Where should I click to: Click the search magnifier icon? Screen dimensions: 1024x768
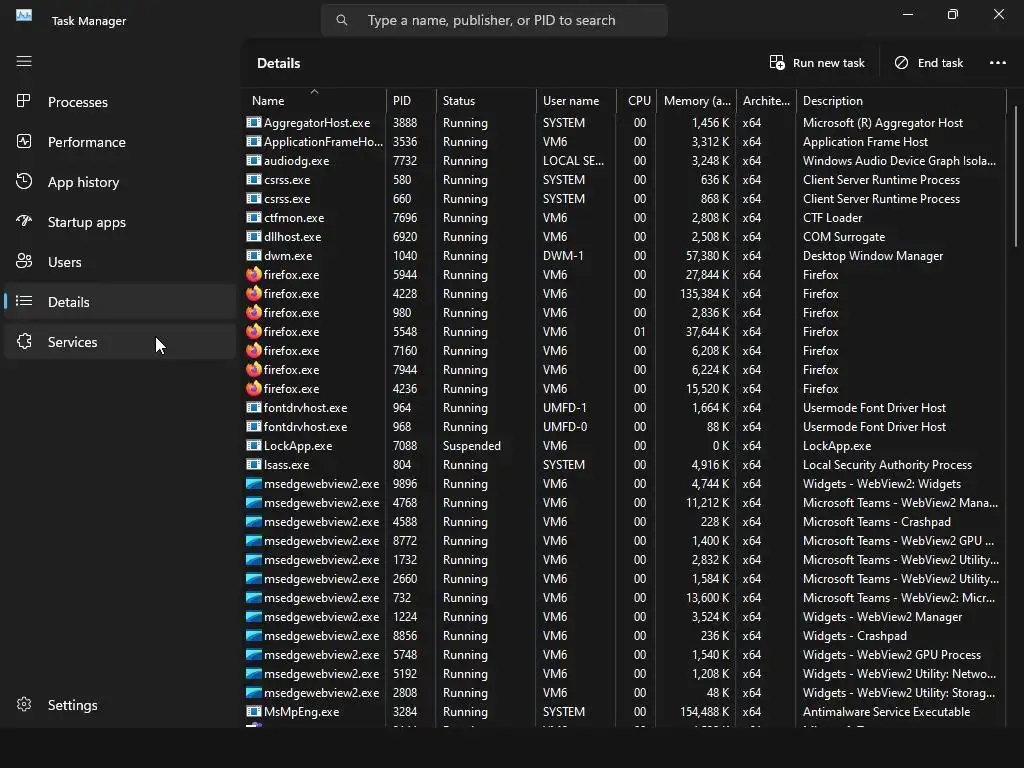342,20
